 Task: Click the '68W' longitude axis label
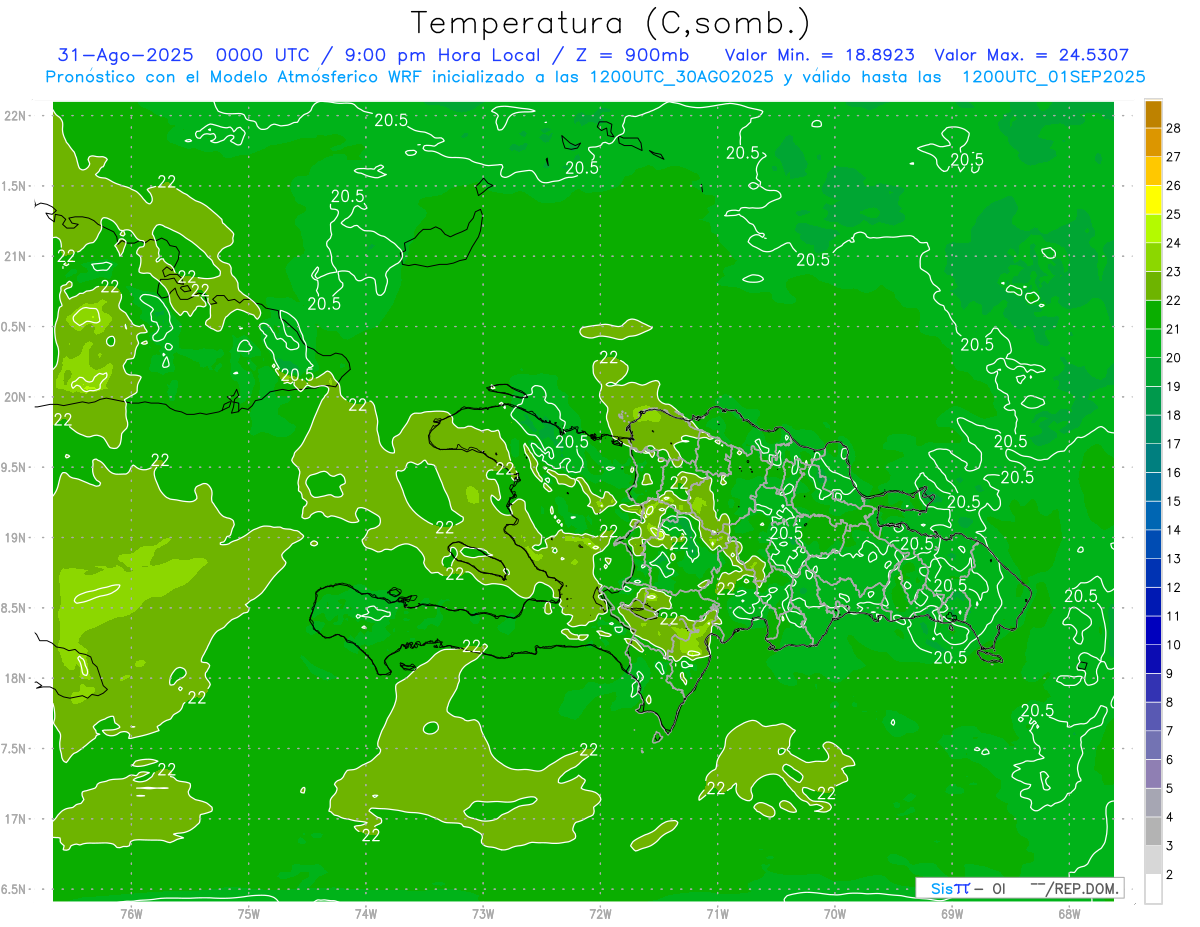1069,912
